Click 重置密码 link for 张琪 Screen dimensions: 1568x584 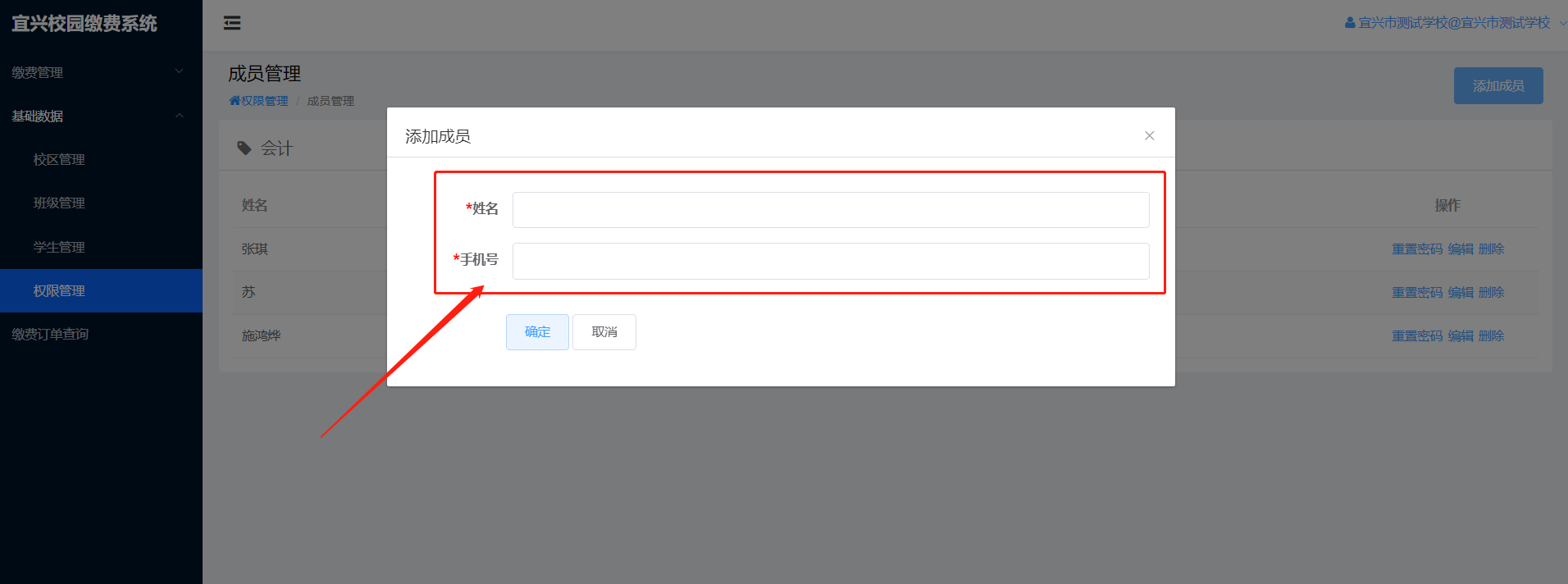[1417, 249]
